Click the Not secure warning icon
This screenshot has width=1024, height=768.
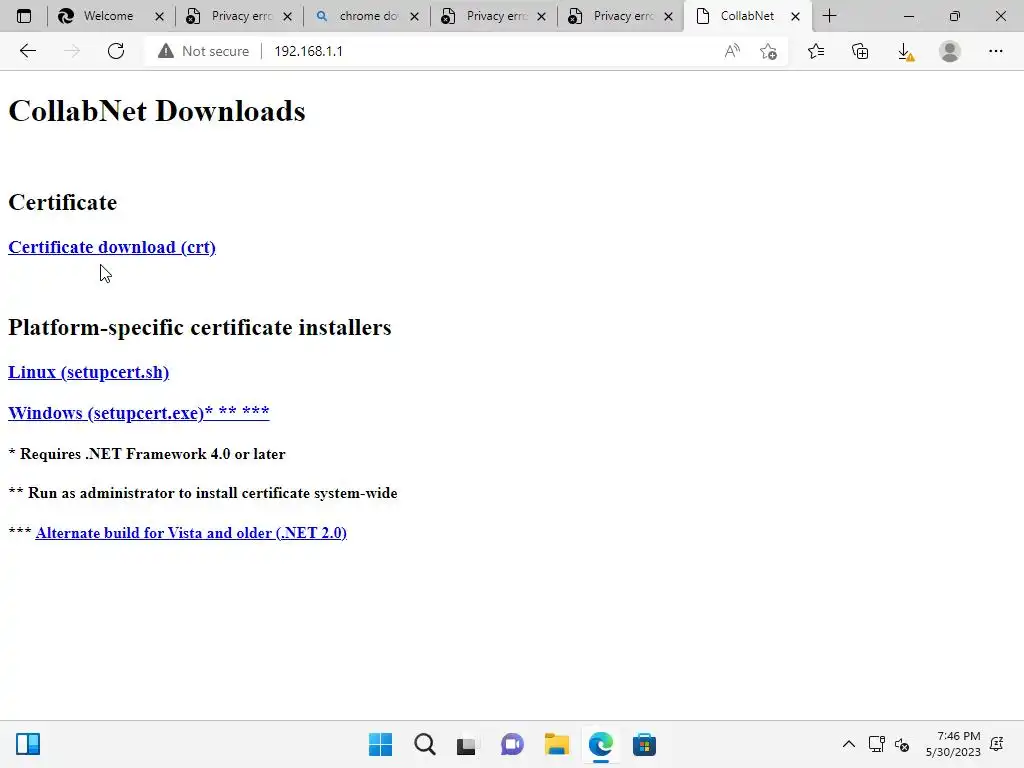(x=166, y=51)
